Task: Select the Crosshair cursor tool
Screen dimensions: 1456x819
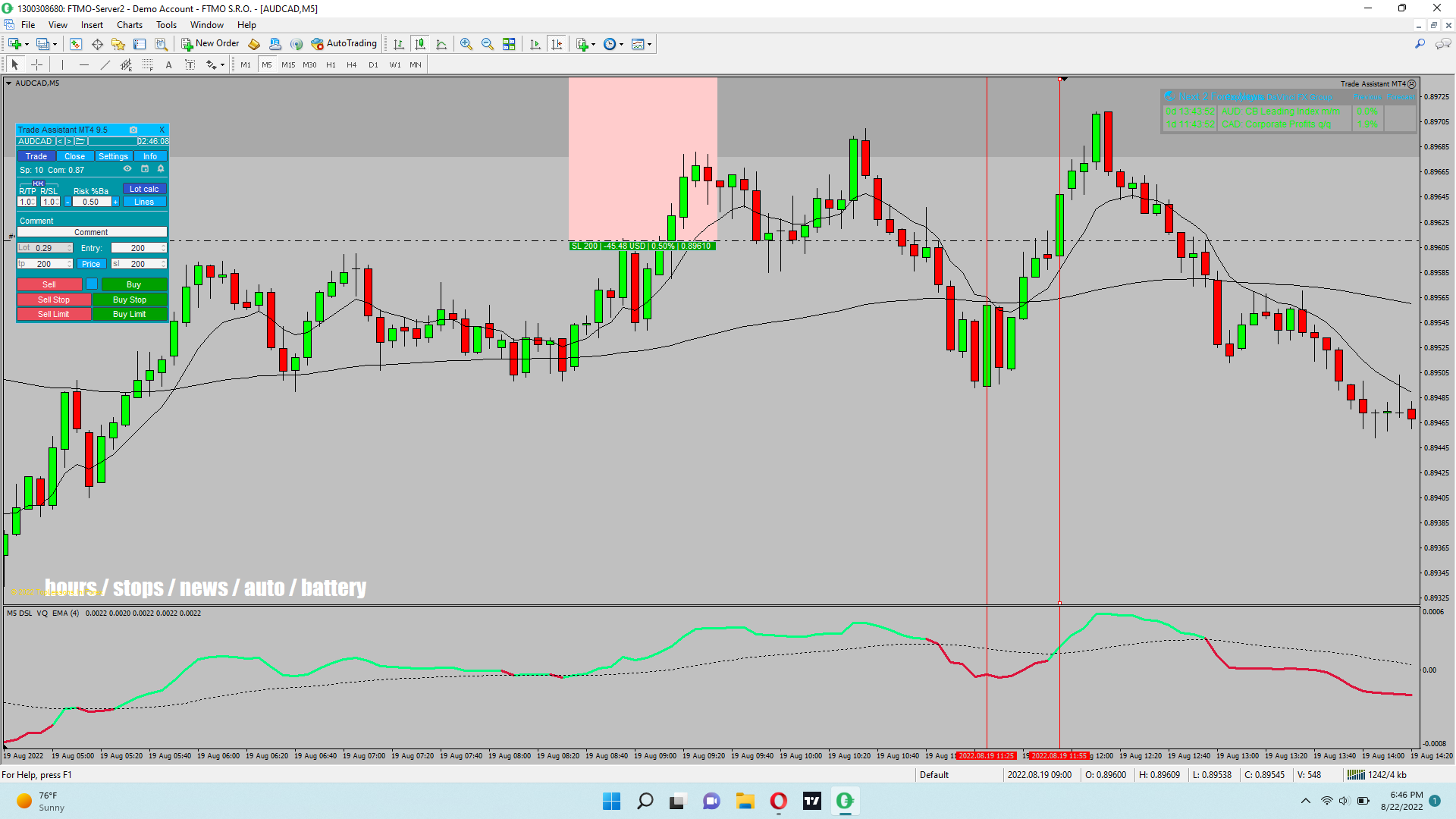Action: click(x=36, y=65)
